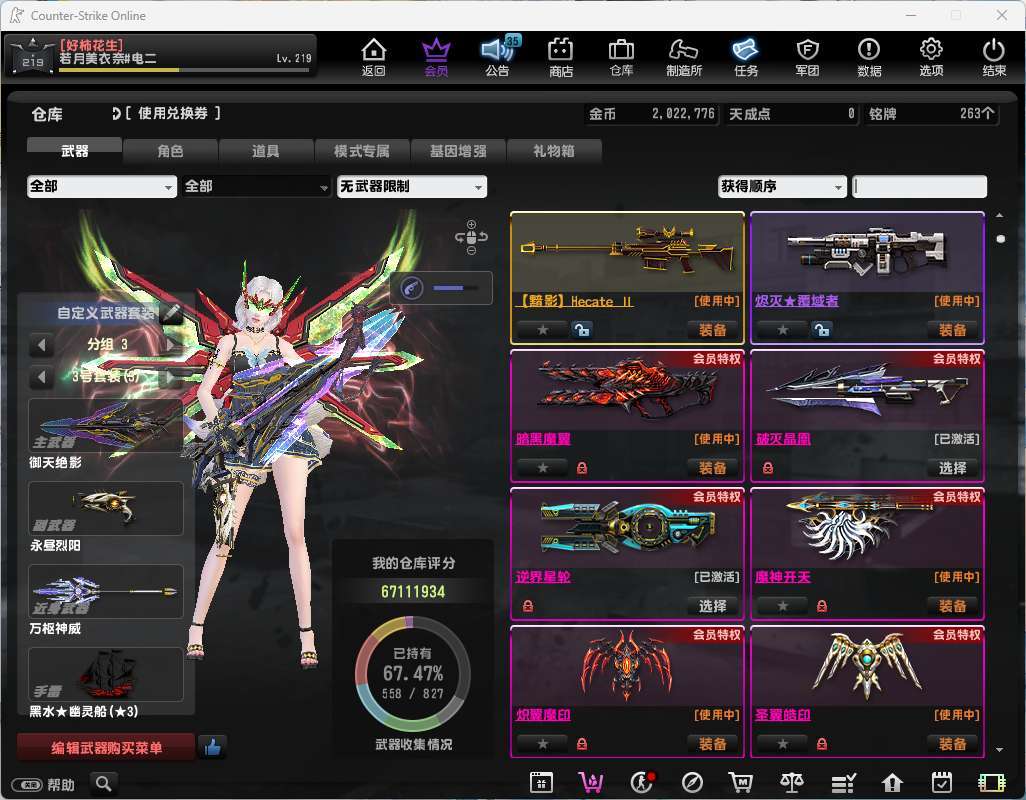Click the shopping basket icon in bottom bar
This screenshot has width=1026, height=800.
point(590,782)
